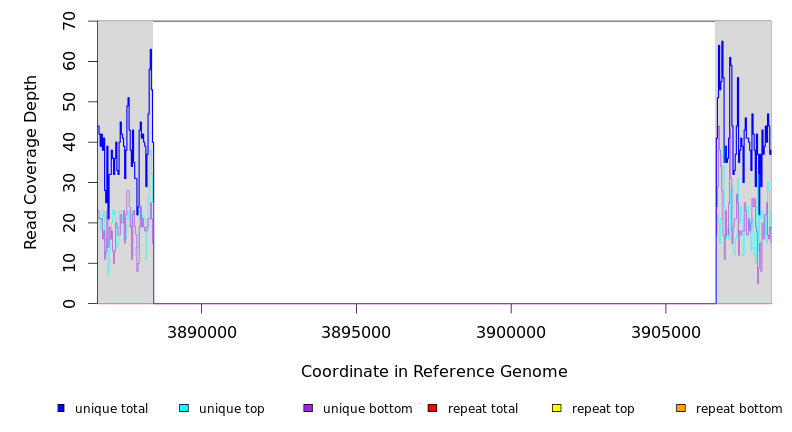The height and width of the screenshot is (432, 792).
Task: Click the purple unique bottom legend swatch
Action: pos(308,408)
